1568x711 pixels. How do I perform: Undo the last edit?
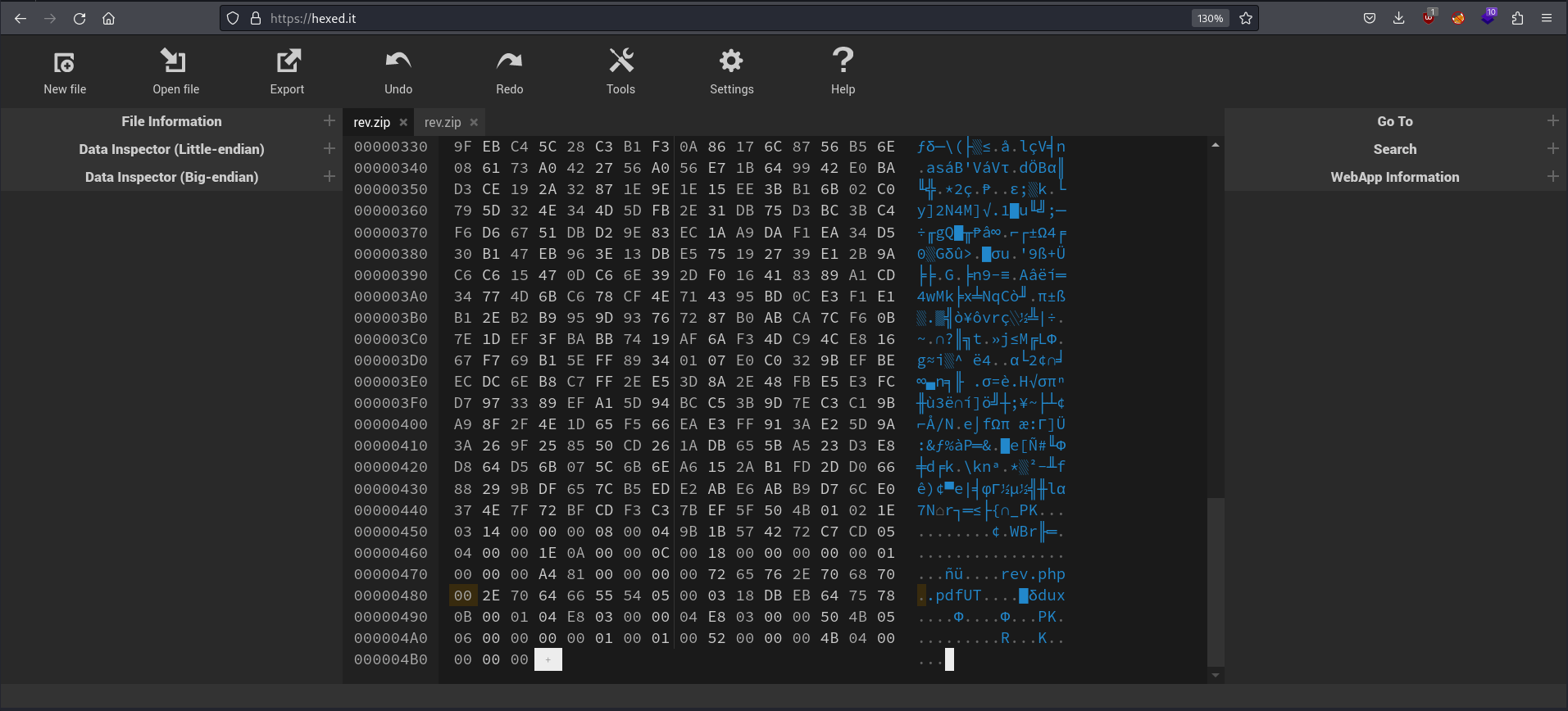click(398, 61)
